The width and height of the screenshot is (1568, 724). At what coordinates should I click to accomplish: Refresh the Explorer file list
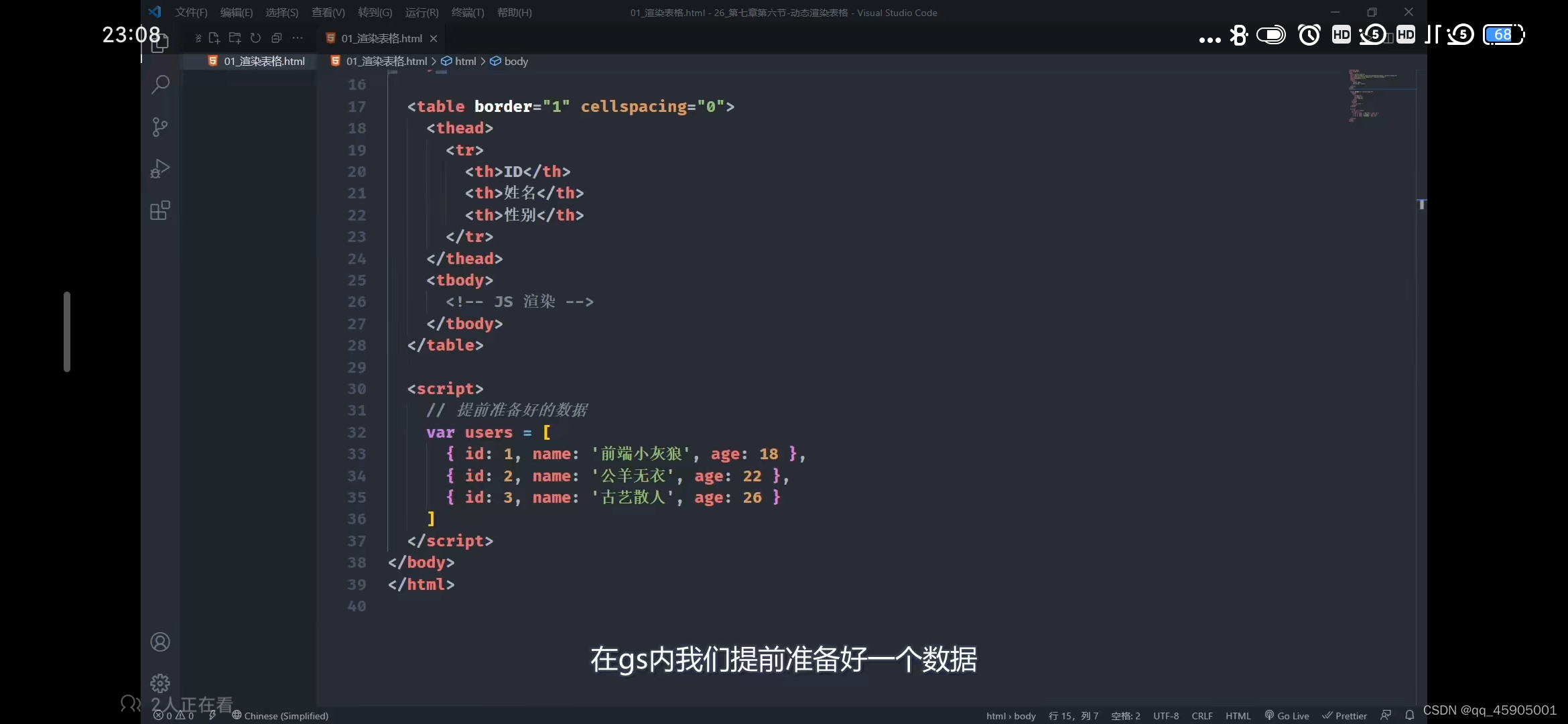255,38
